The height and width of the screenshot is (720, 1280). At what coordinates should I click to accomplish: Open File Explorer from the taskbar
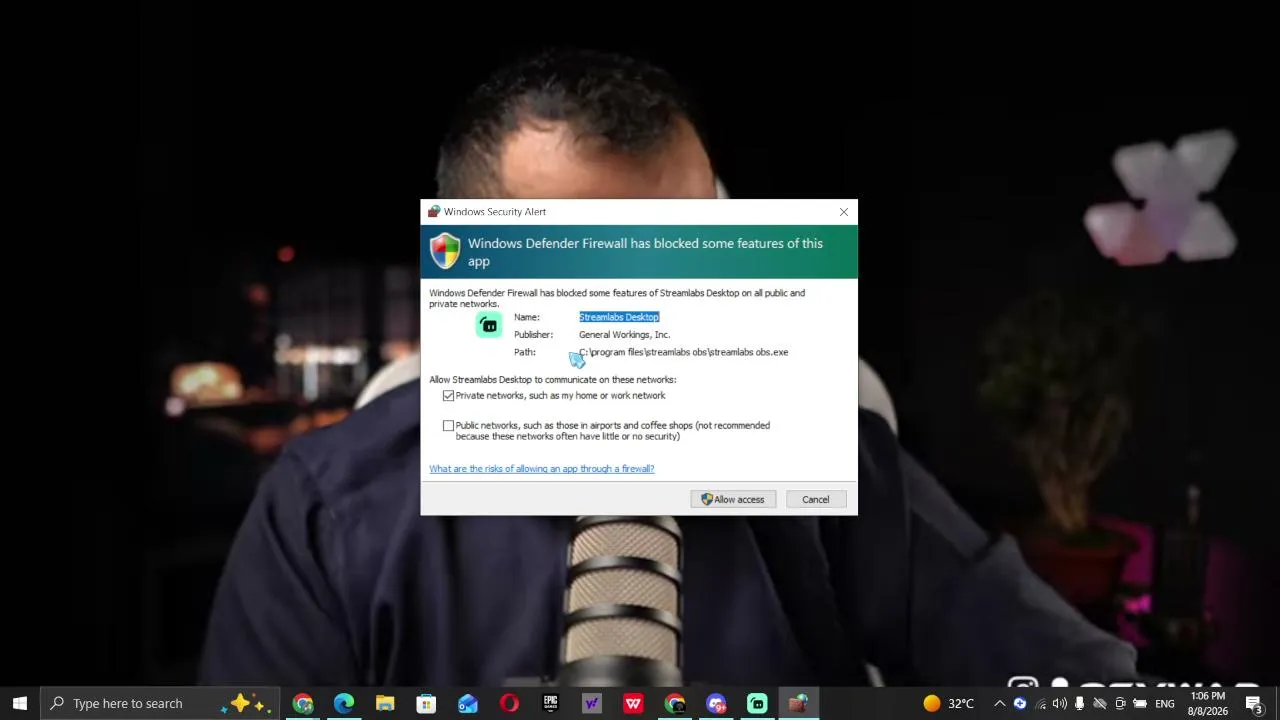(x=385, y=703)
